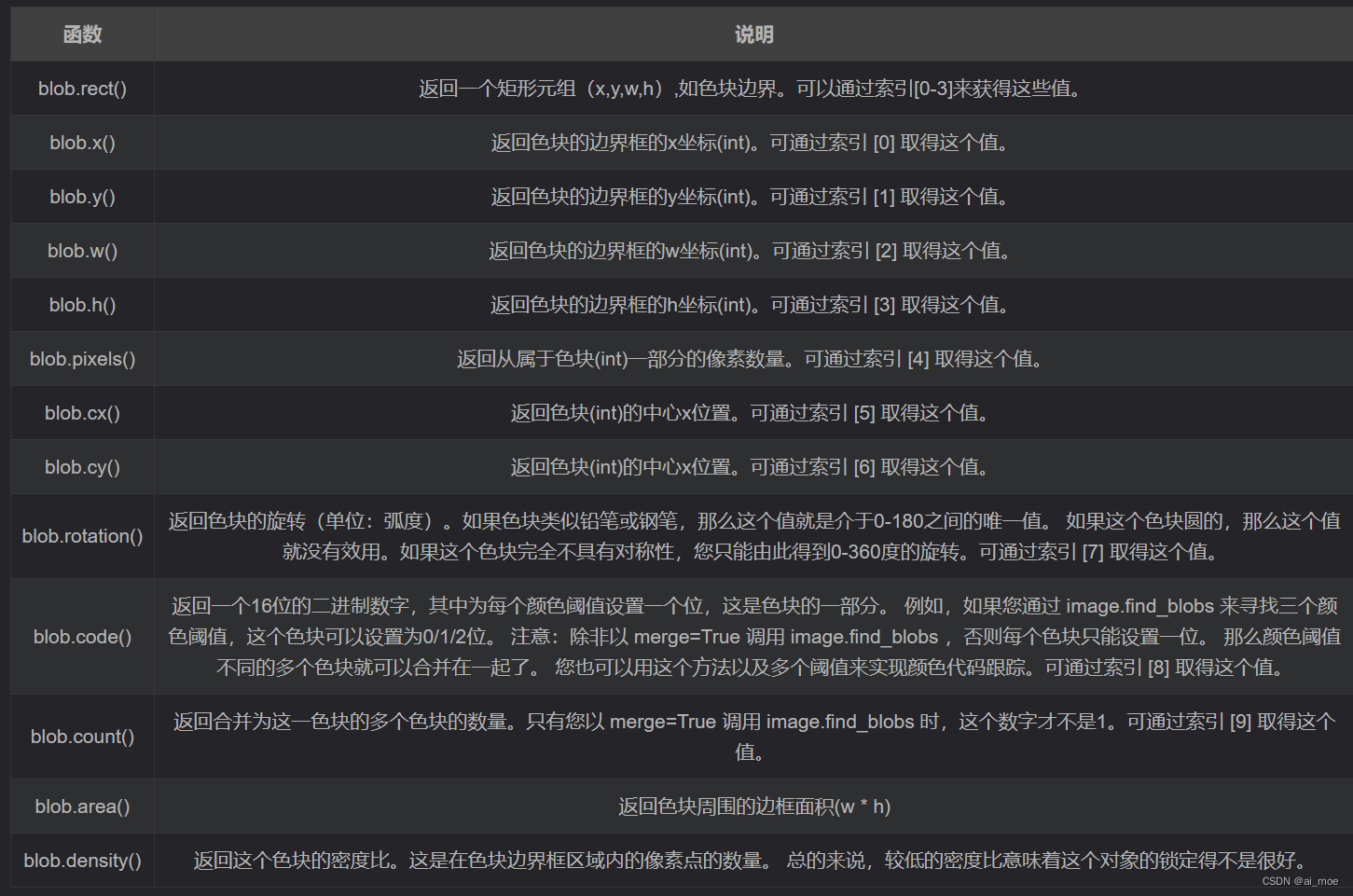
Task: Click the 说明 column header
Action: (753, 34)
